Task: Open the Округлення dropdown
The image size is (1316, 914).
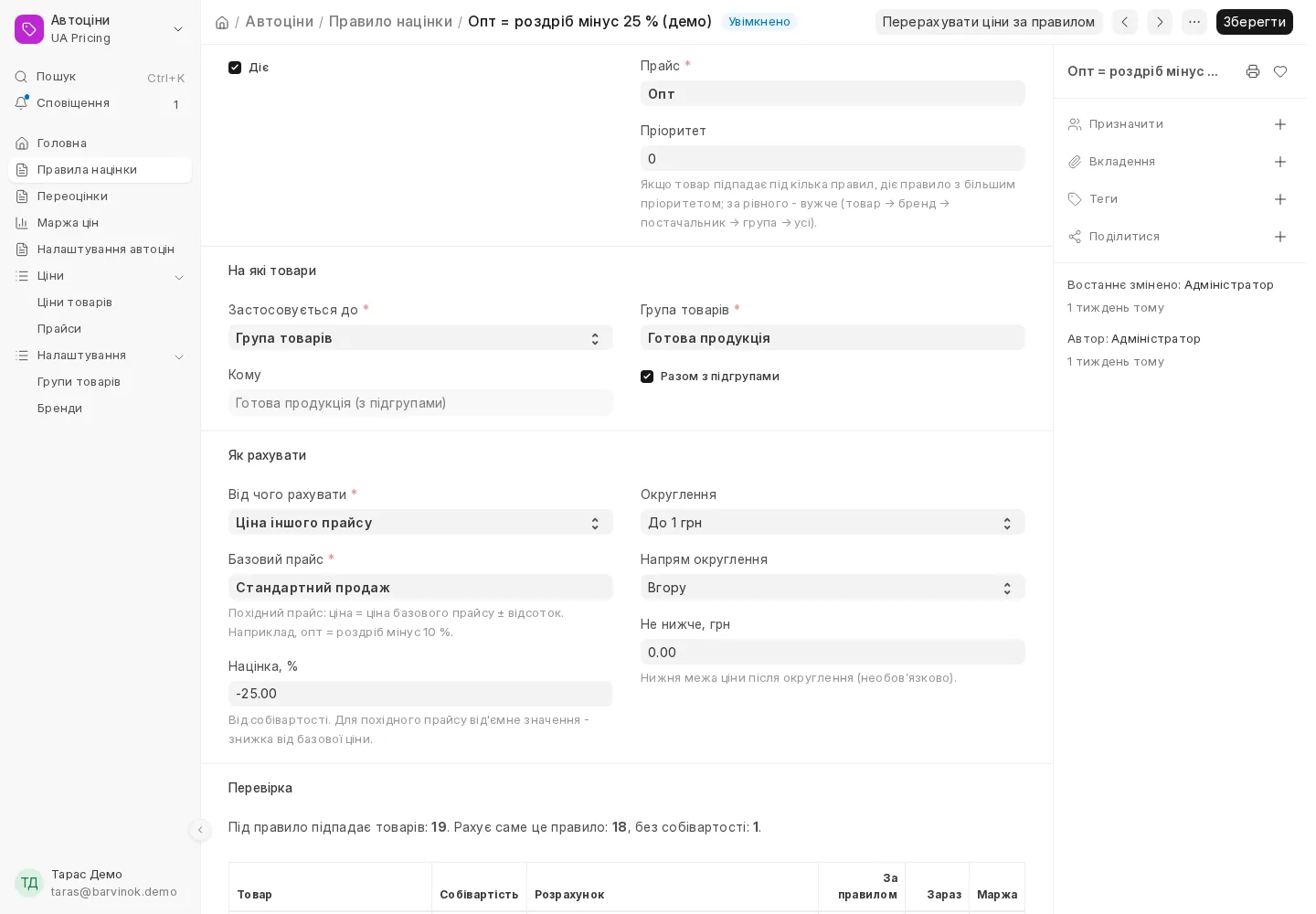Action: [833, 523]
